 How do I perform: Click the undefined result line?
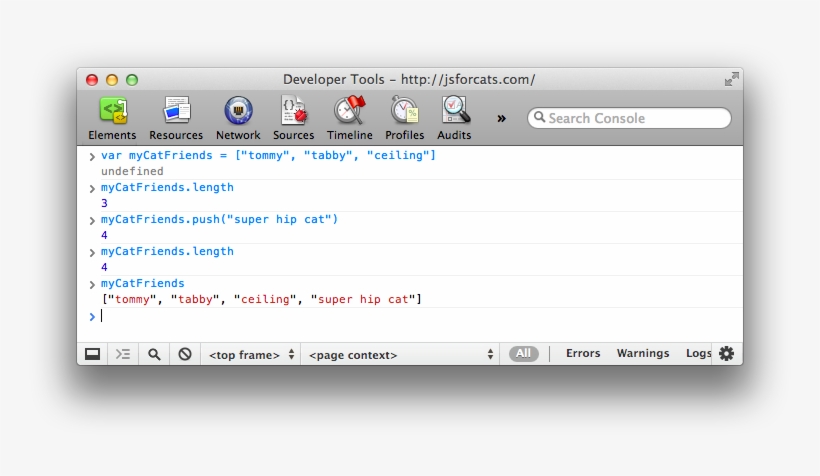[x=132, y=172]
